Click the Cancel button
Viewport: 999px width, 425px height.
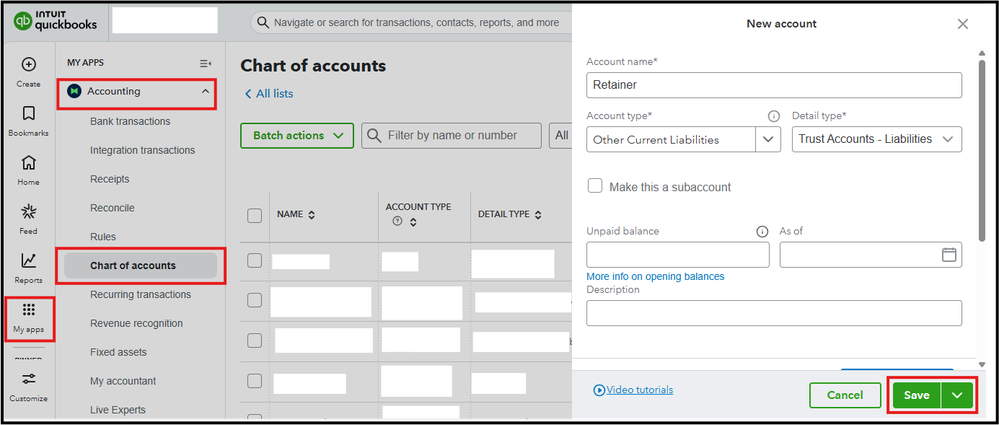point(845,395)
